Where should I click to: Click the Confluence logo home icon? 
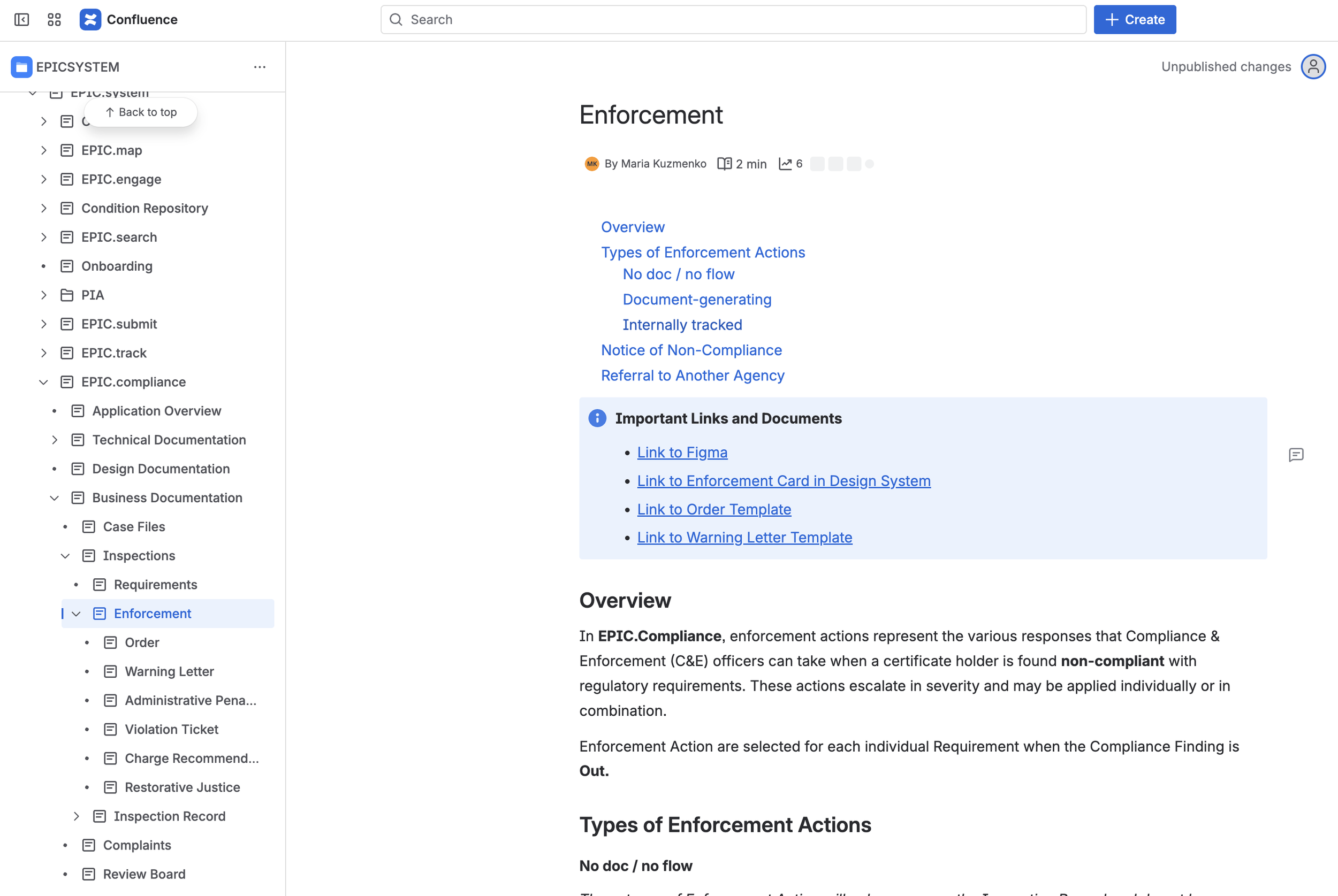pyautogui.click(x=90, y=19)
